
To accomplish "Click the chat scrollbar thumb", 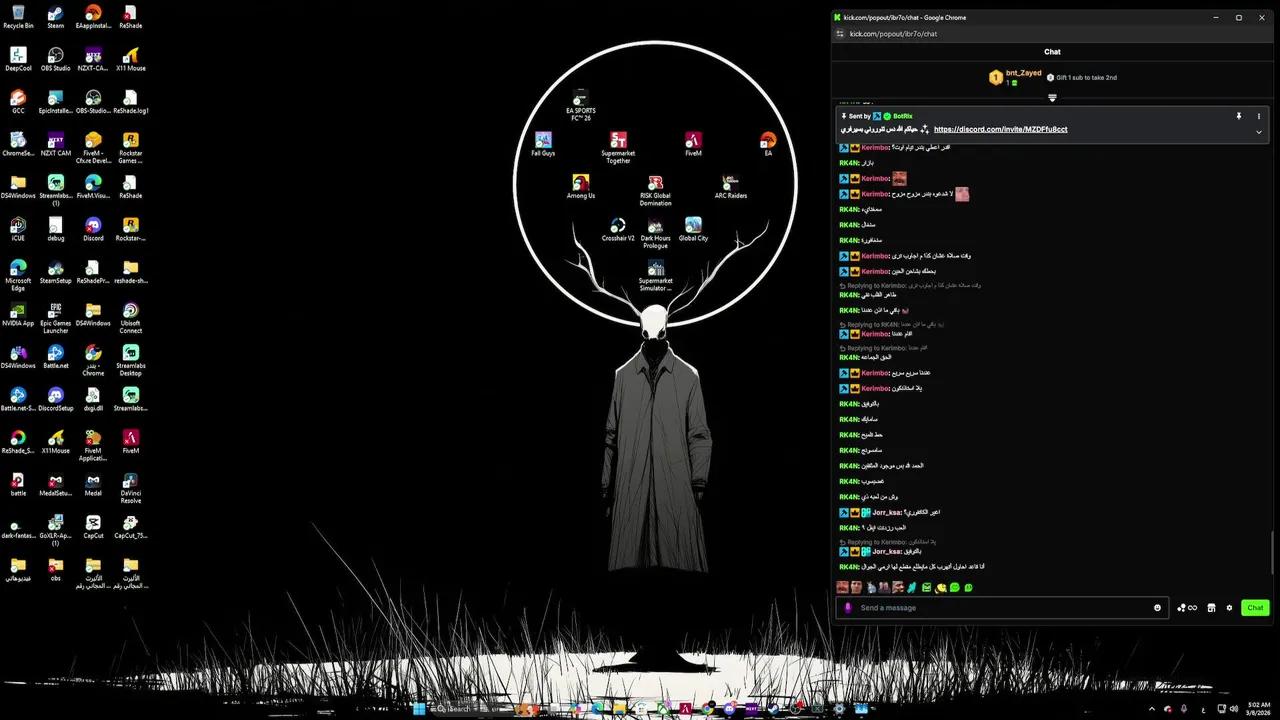I will click(x=1272, y=550).
